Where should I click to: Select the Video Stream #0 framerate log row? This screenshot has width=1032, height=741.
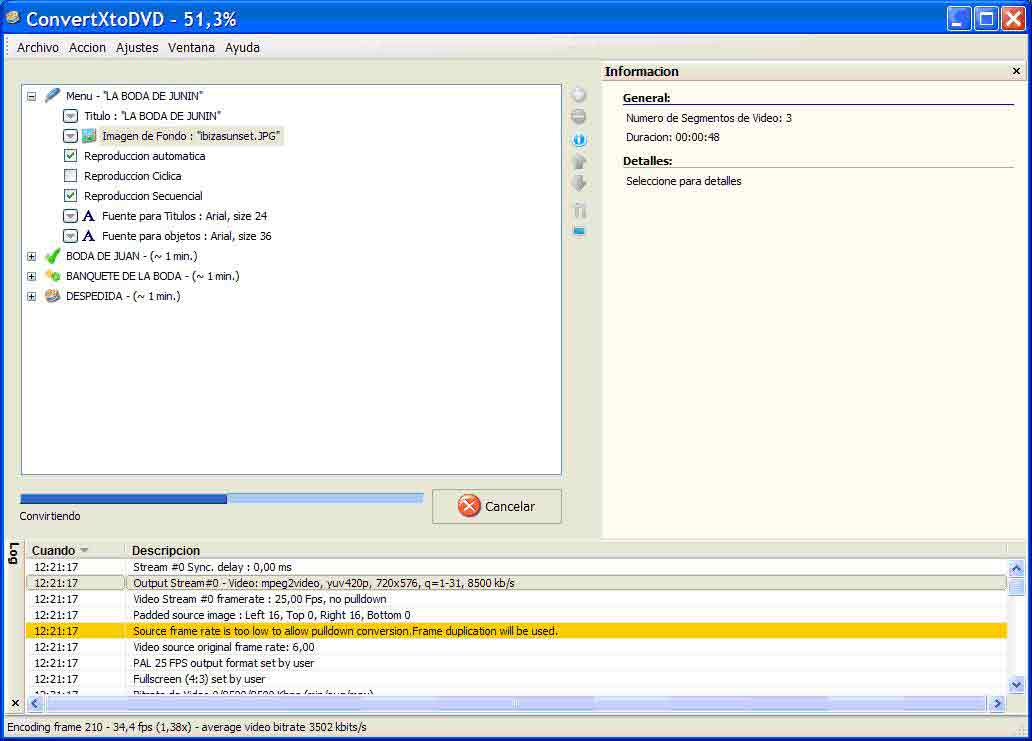pyautogui.click(x=516, y=599)
